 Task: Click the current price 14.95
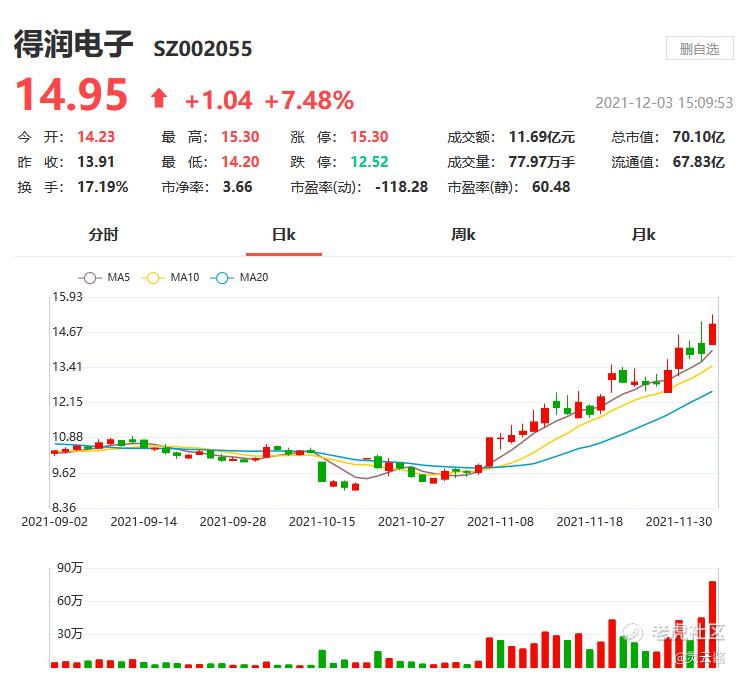[72, 94]
